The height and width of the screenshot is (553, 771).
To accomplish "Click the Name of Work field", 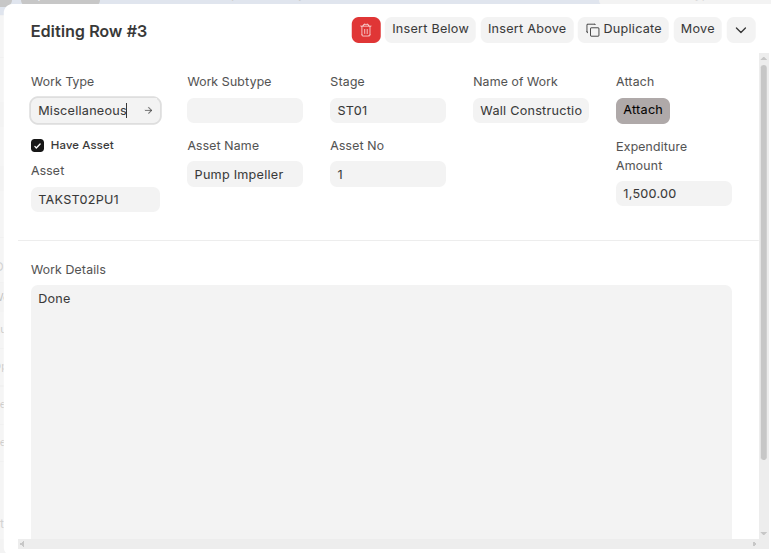I will [x=531, y=111].
